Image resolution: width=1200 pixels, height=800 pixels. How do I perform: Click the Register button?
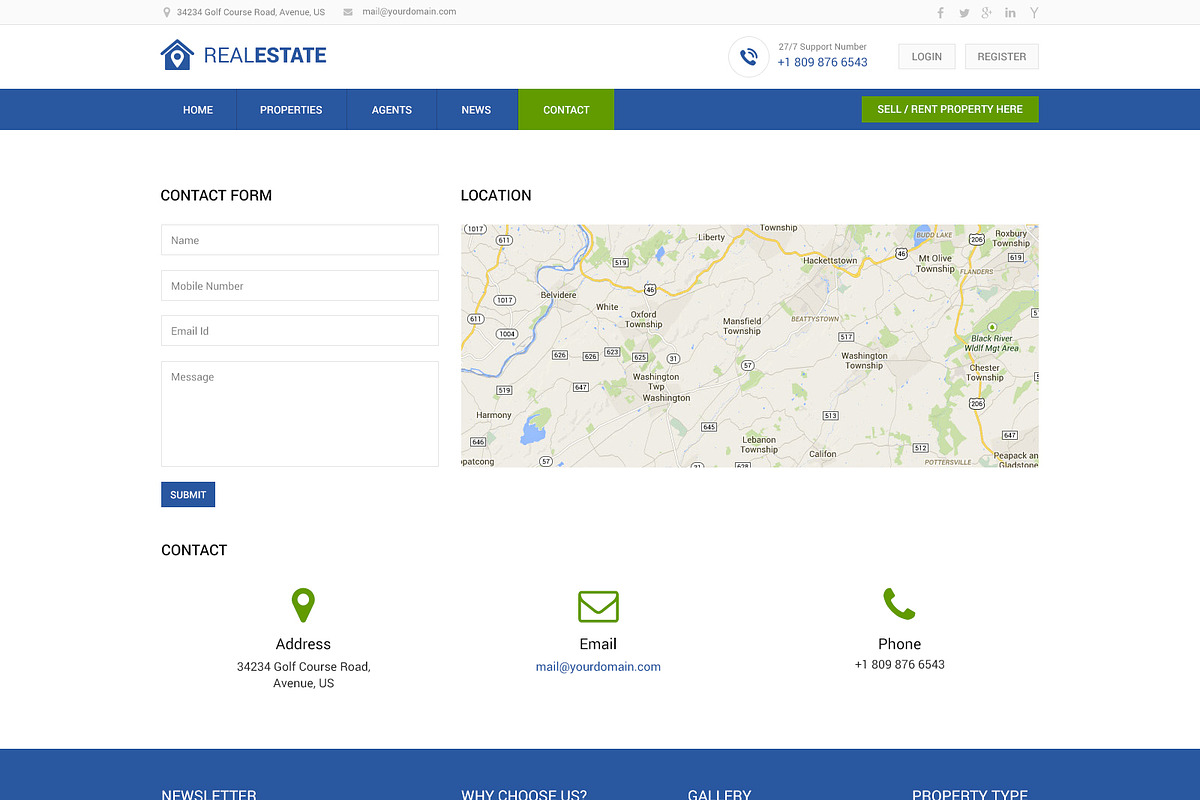coord(1002,57)
